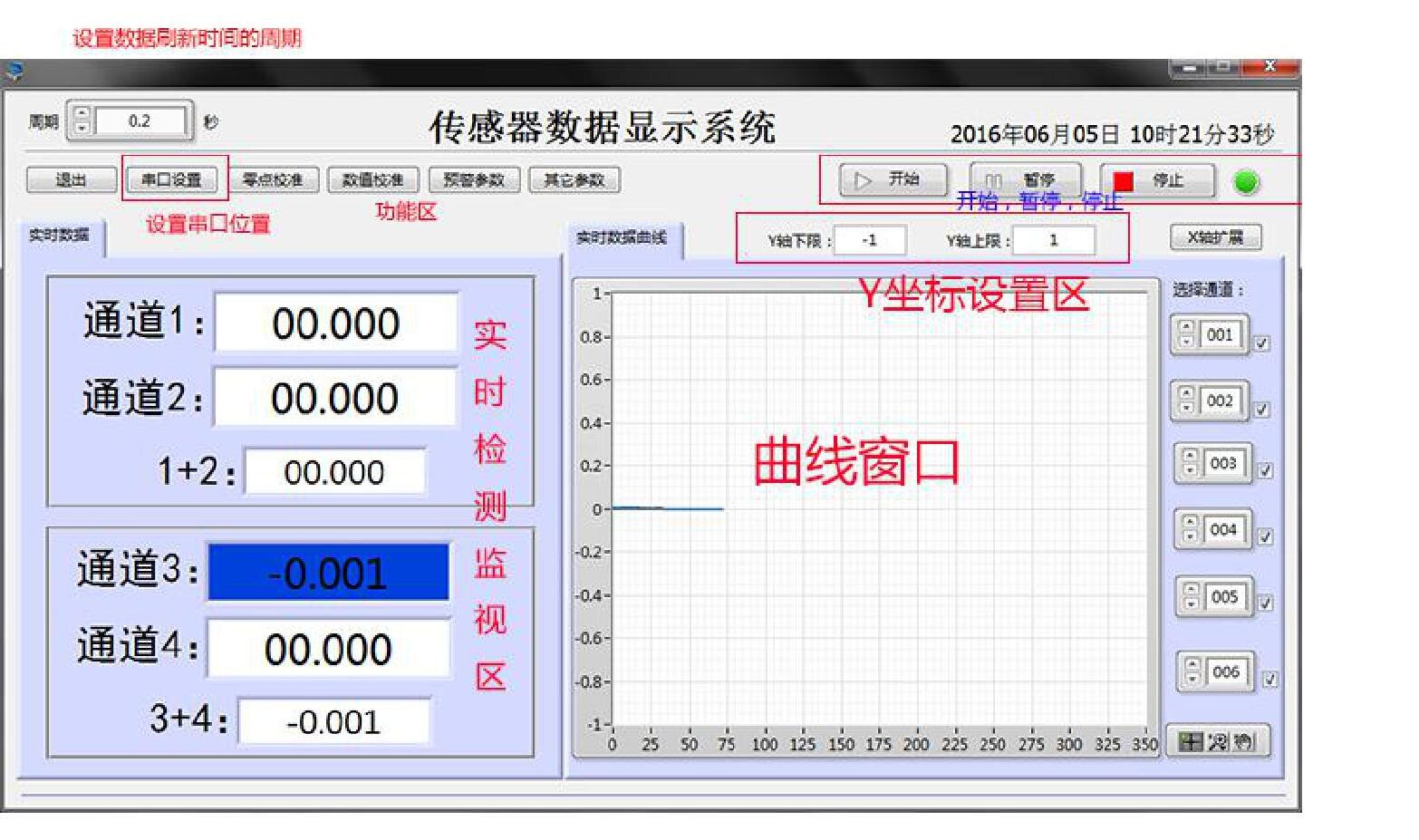Click the channel number field showing 002
Screen dimensions: 1419x840
[x=1221, y=401]
